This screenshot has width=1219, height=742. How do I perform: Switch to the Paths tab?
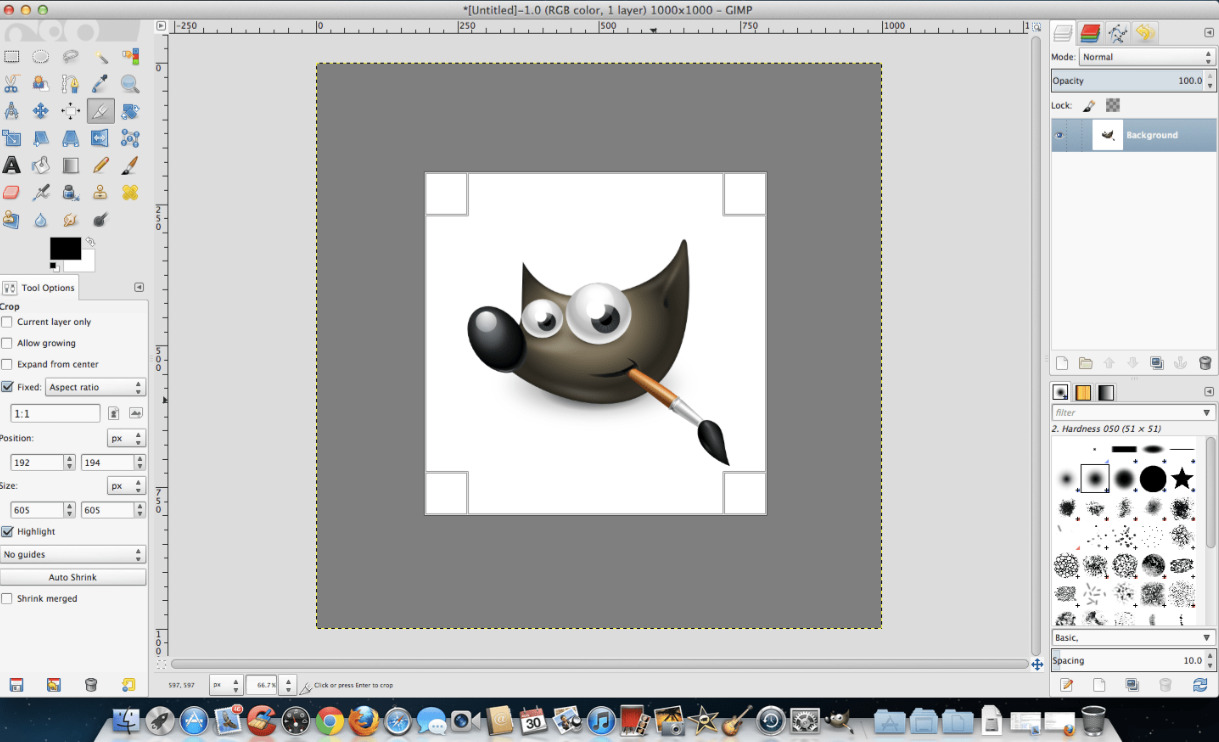click(1117, 33)
